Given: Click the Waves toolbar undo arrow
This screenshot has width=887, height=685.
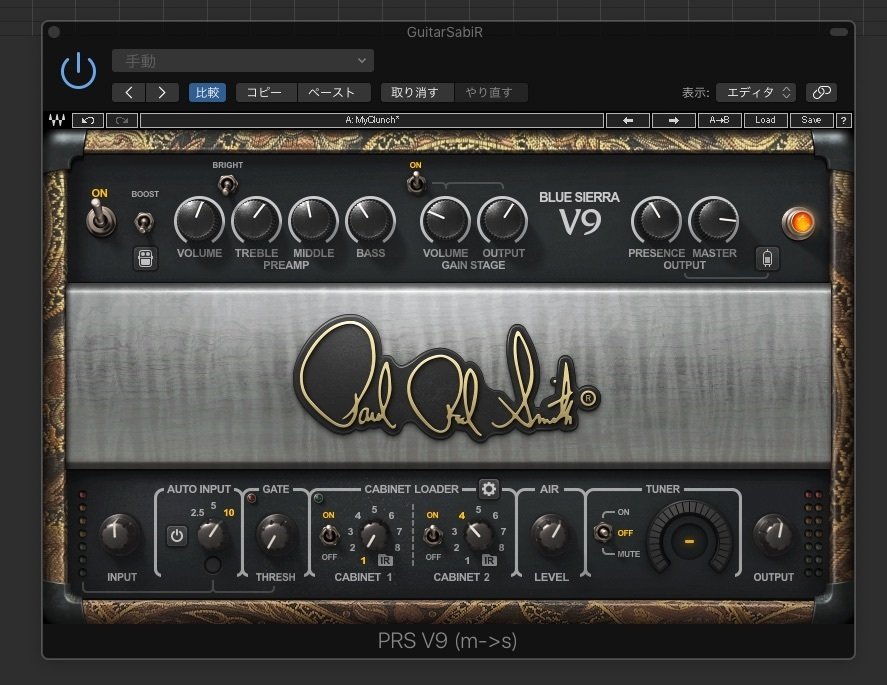Looking at the screenshot, I should (x=88, y=120).
